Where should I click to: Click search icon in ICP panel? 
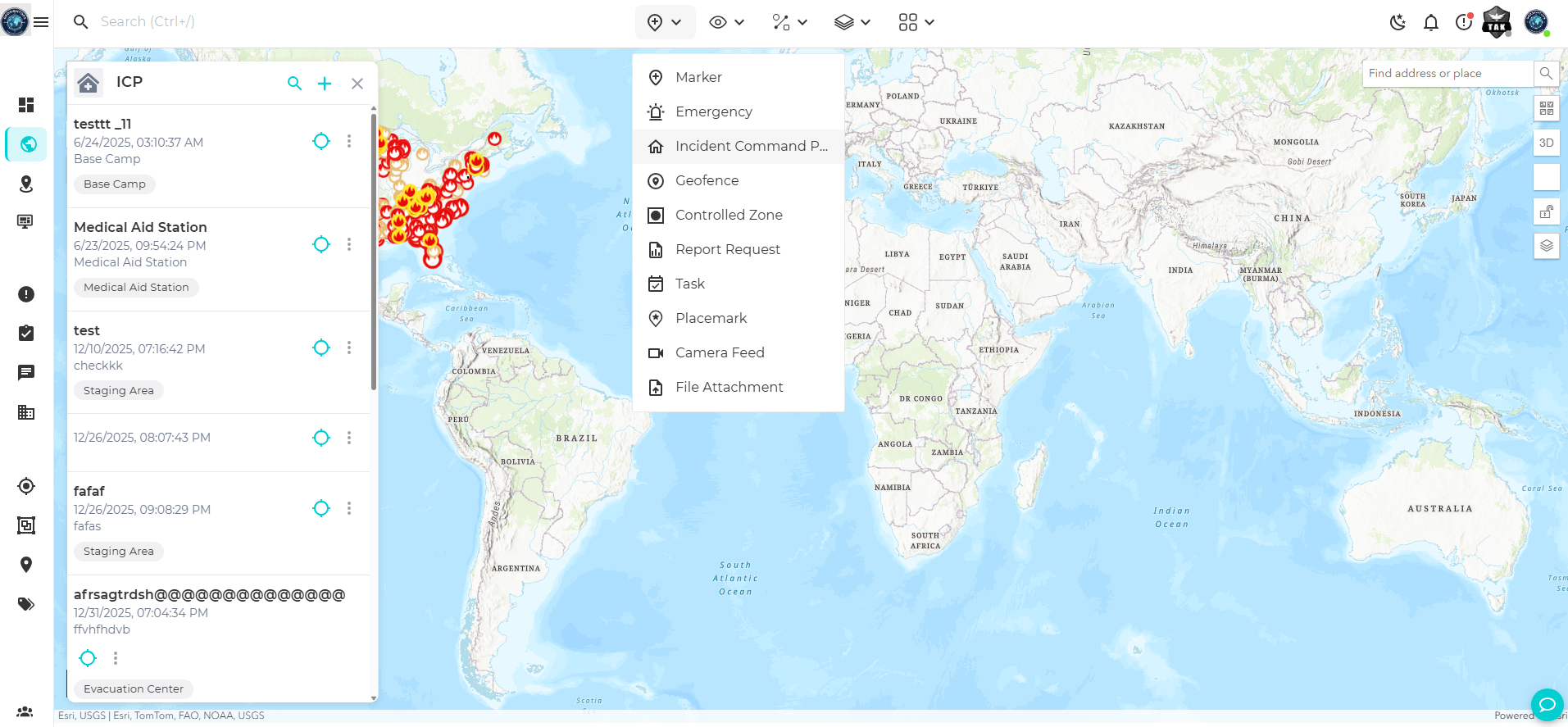pyautogui.click(x=294, y=83)
